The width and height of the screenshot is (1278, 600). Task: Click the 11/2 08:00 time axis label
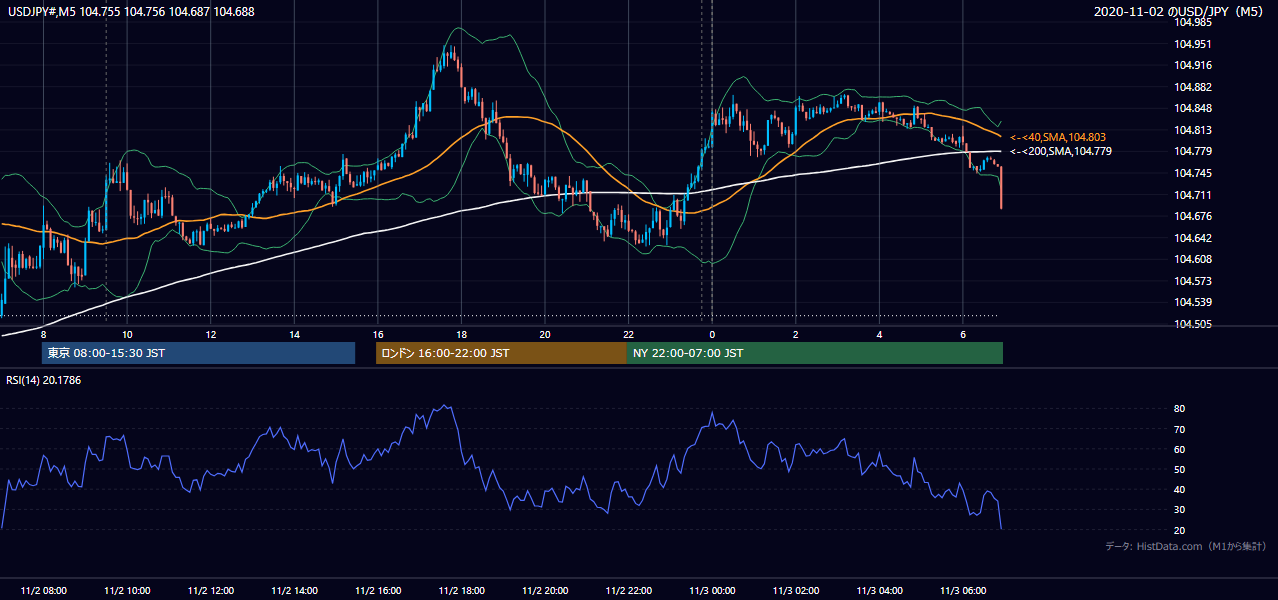pyautogui.click(x=43, y=591)
